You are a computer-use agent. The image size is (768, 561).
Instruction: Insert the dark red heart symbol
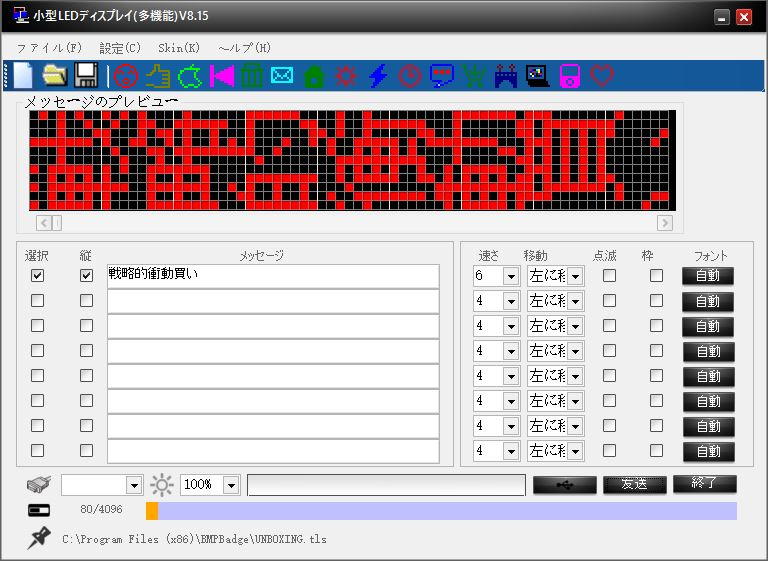[x=602, y=75]
